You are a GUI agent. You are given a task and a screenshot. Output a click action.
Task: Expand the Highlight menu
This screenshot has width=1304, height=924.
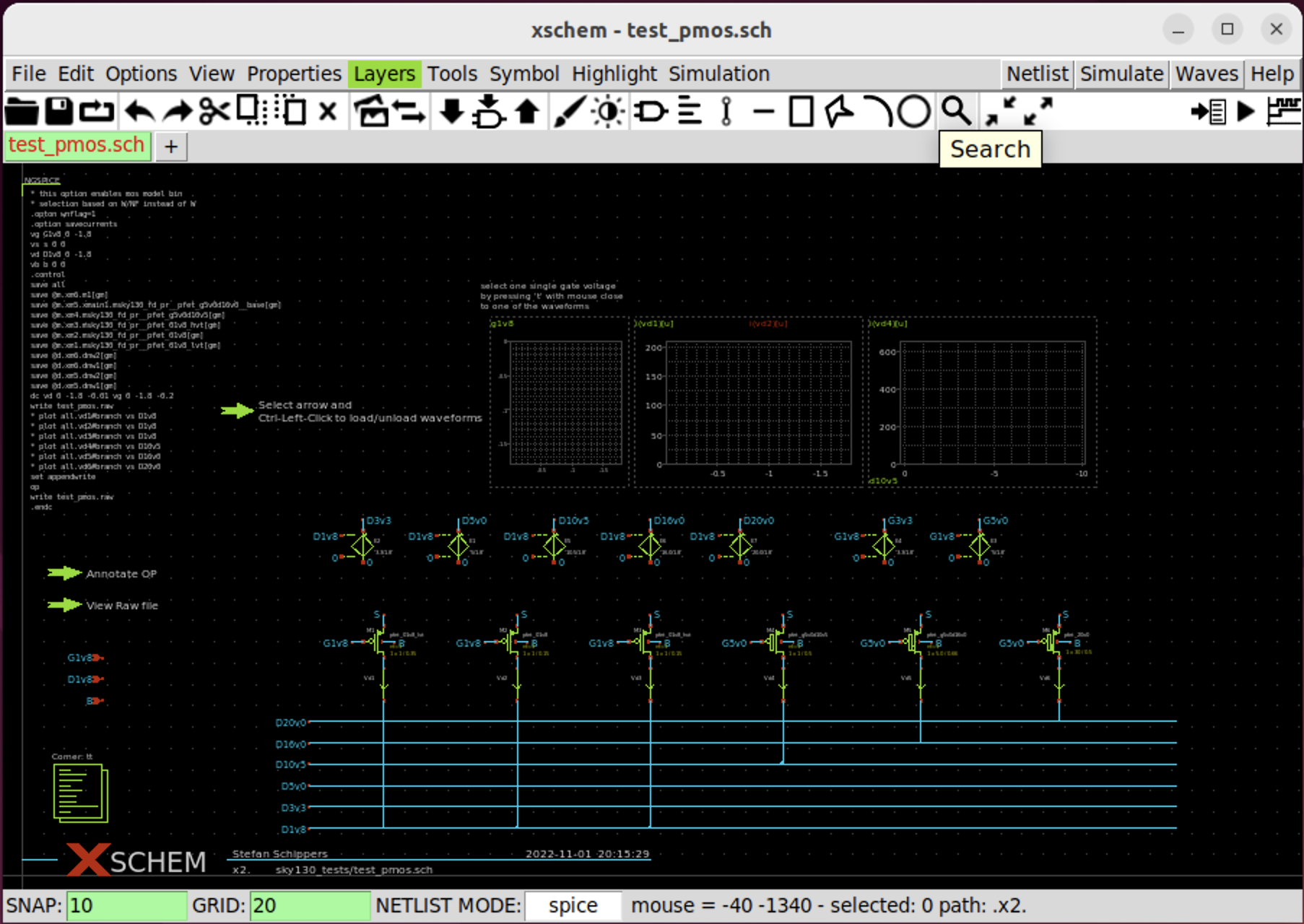614,74
